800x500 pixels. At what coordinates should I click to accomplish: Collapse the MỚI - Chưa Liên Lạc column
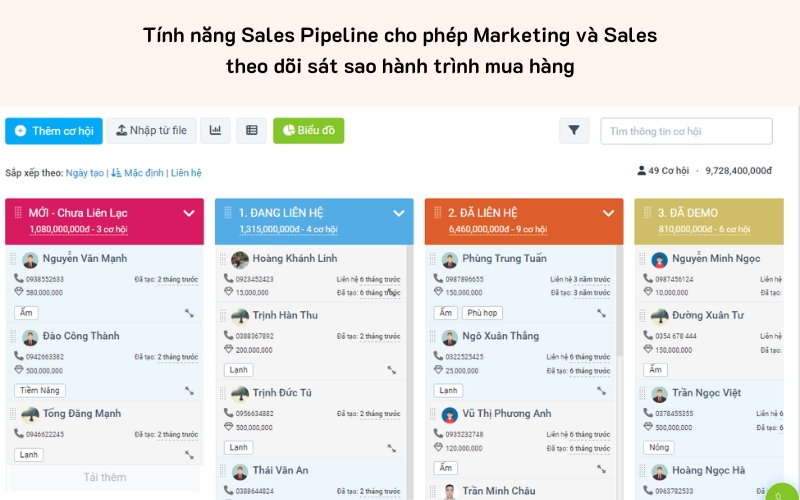189,213
